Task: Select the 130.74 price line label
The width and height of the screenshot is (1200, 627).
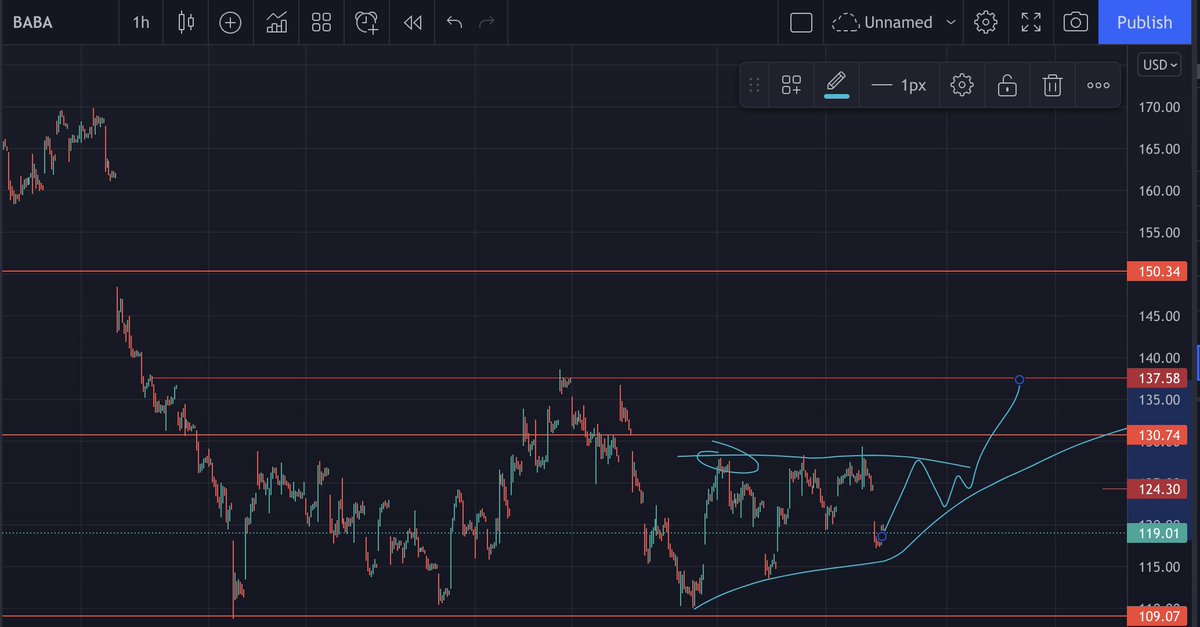Action: coord(1160,436)
